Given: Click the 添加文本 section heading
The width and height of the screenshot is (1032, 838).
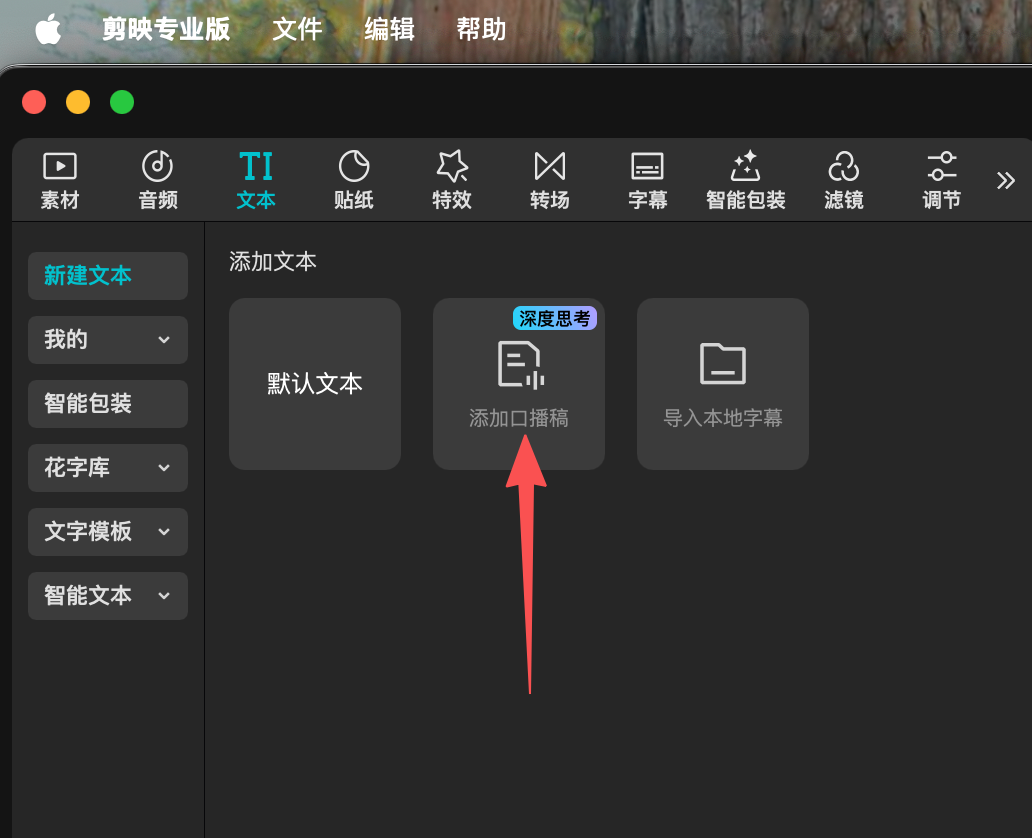Looking at the screenshot, I should (272, 262).
